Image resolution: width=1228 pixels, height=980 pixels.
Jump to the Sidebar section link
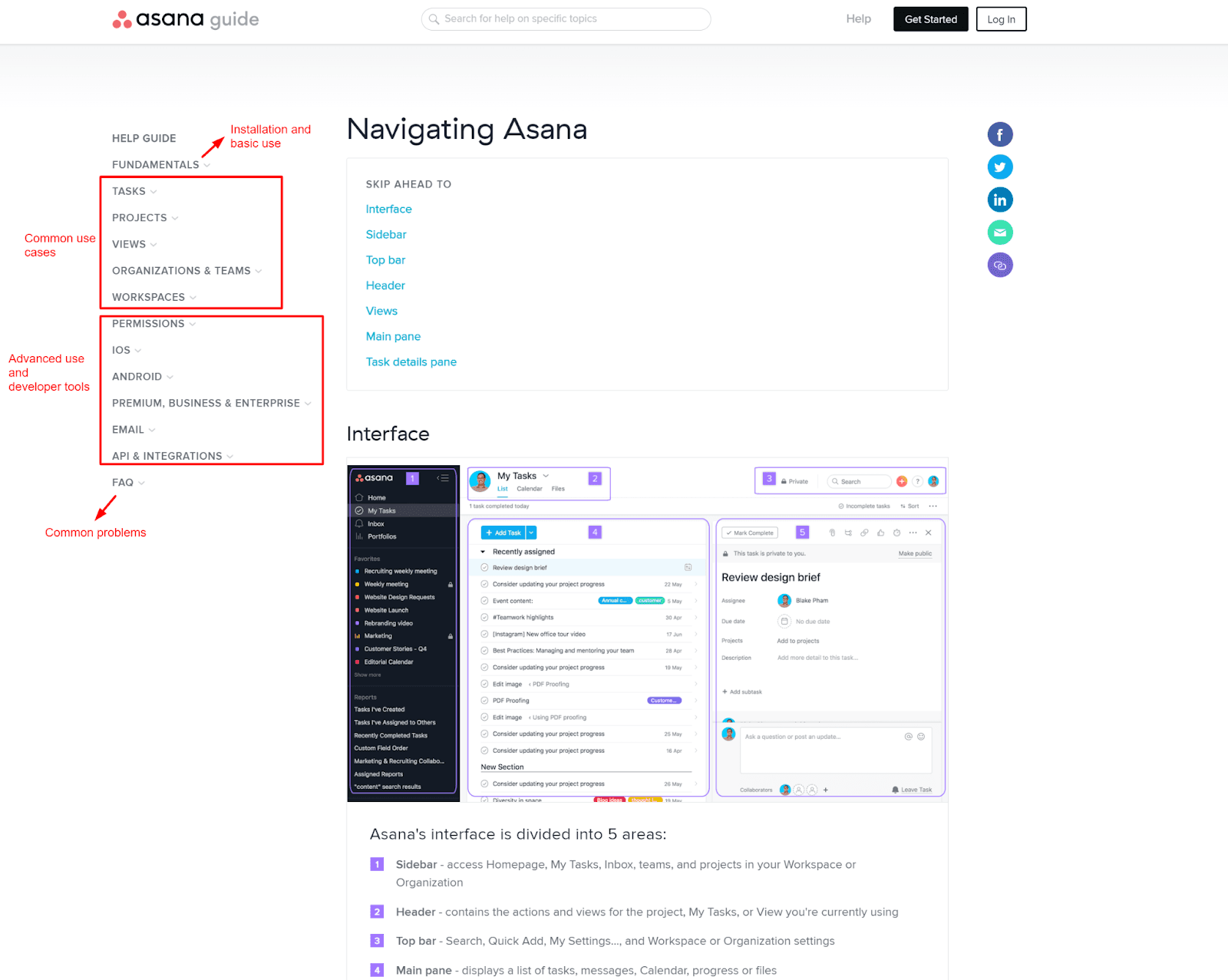386,235
